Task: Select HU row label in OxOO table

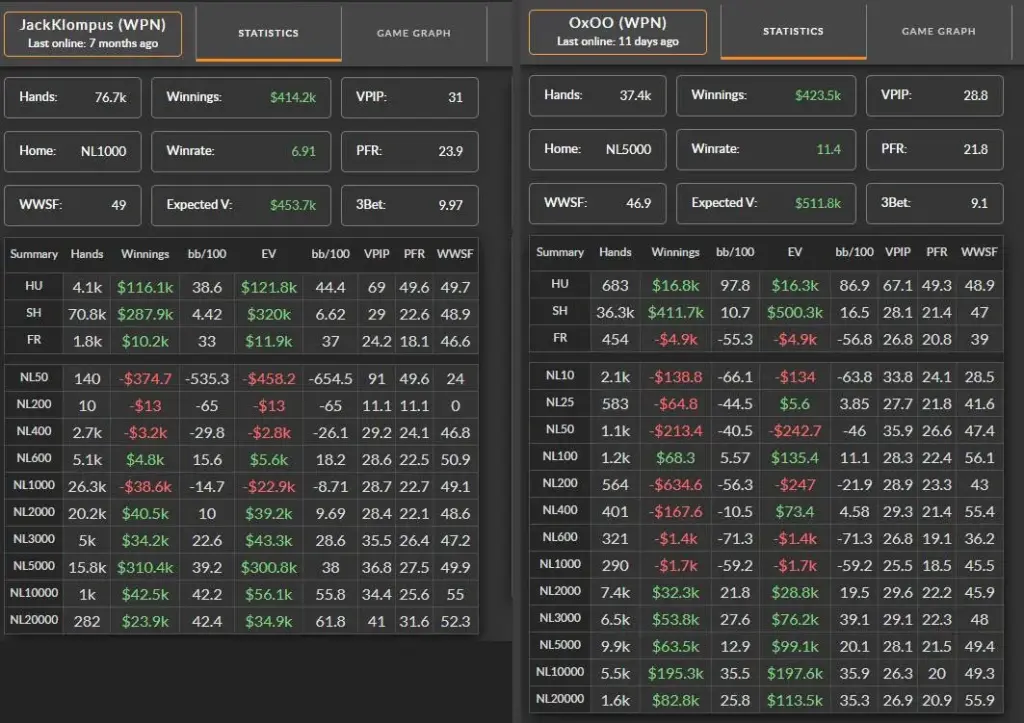Action: (560, 284)
